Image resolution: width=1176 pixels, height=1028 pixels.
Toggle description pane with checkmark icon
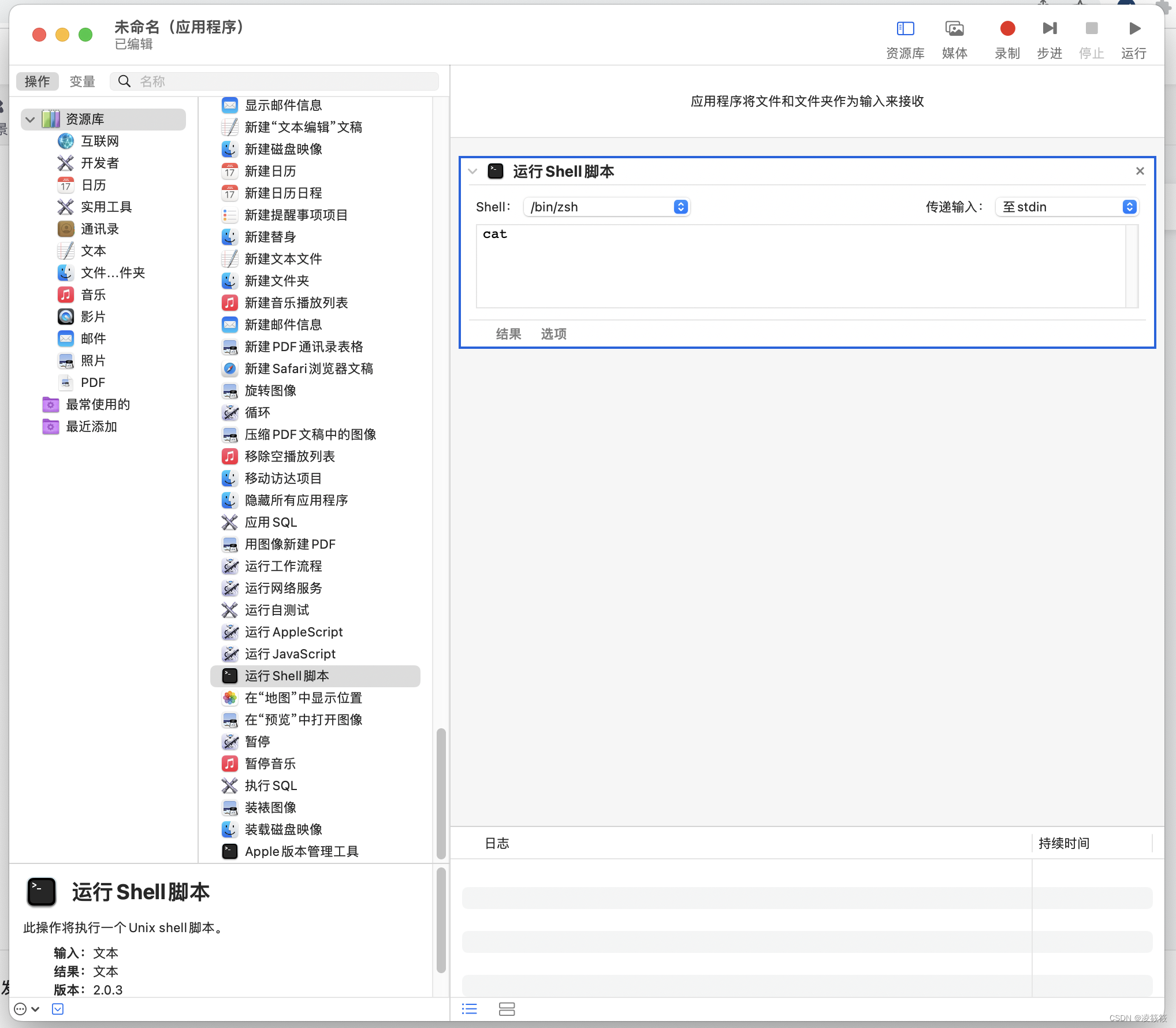point(58,1009)
